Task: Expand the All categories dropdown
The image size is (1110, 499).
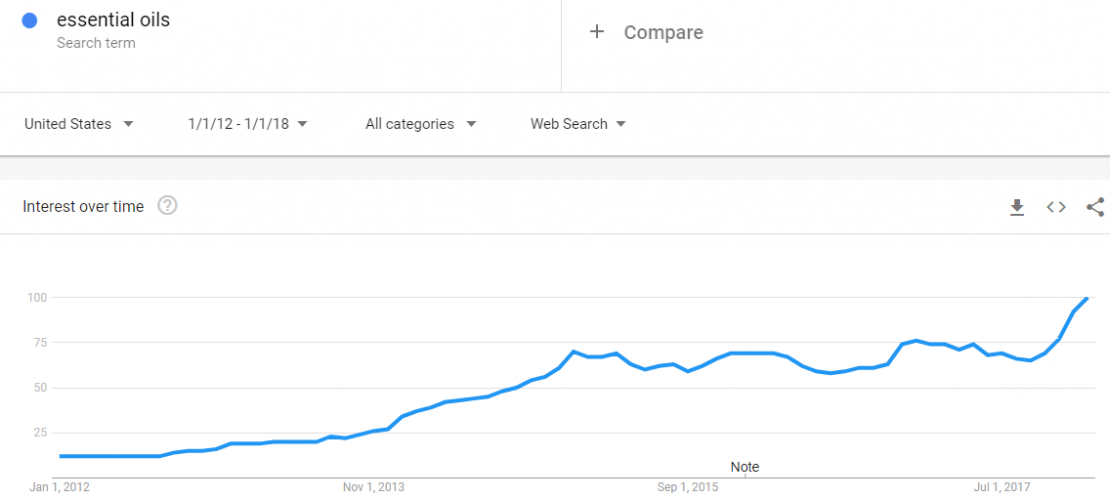Action: tap(420, 124)
